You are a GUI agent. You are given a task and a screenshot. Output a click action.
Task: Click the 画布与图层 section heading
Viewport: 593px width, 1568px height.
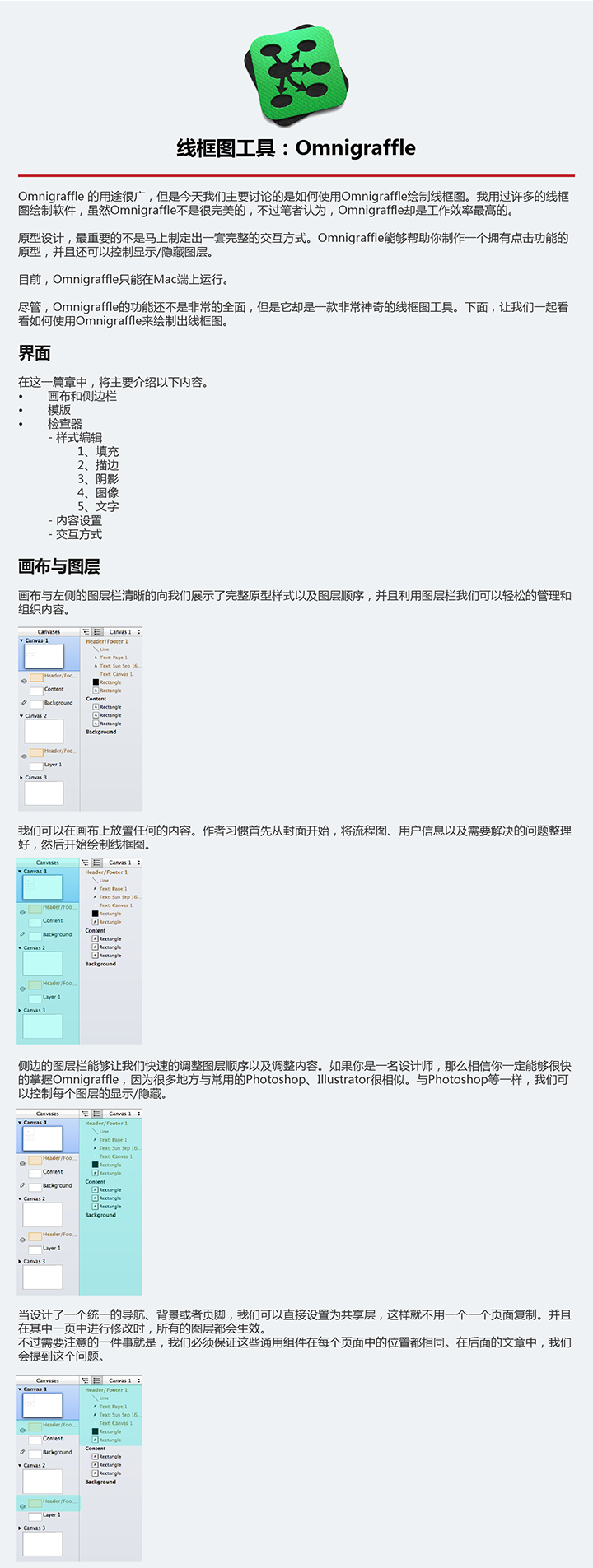[59, 566]
